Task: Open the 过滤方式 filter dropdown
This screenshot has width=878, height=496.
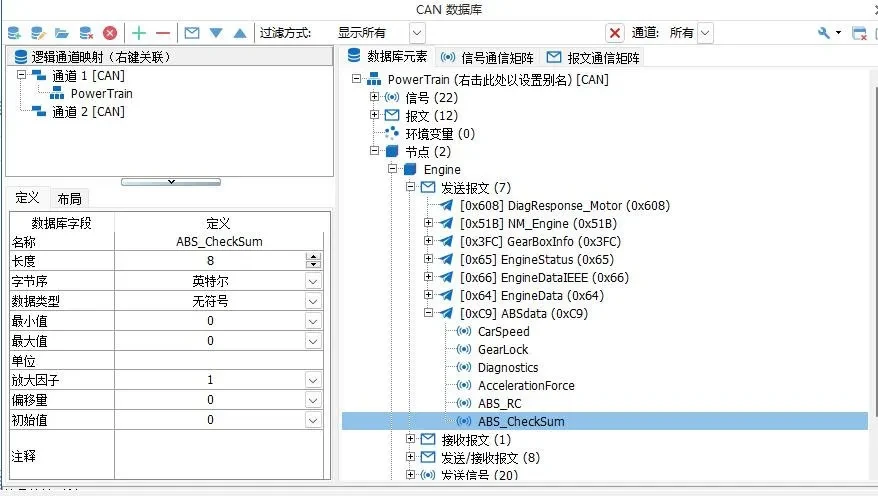Action: [x=416, y=33]
